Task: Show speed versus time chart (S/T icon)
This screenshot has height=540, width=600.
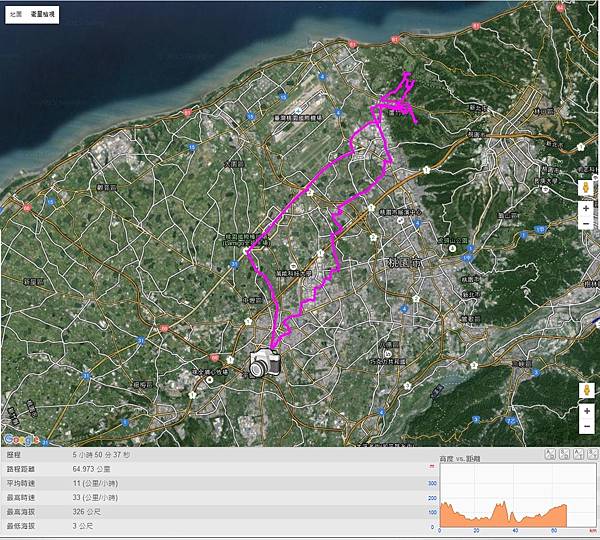Action: (x=593, y=454)
